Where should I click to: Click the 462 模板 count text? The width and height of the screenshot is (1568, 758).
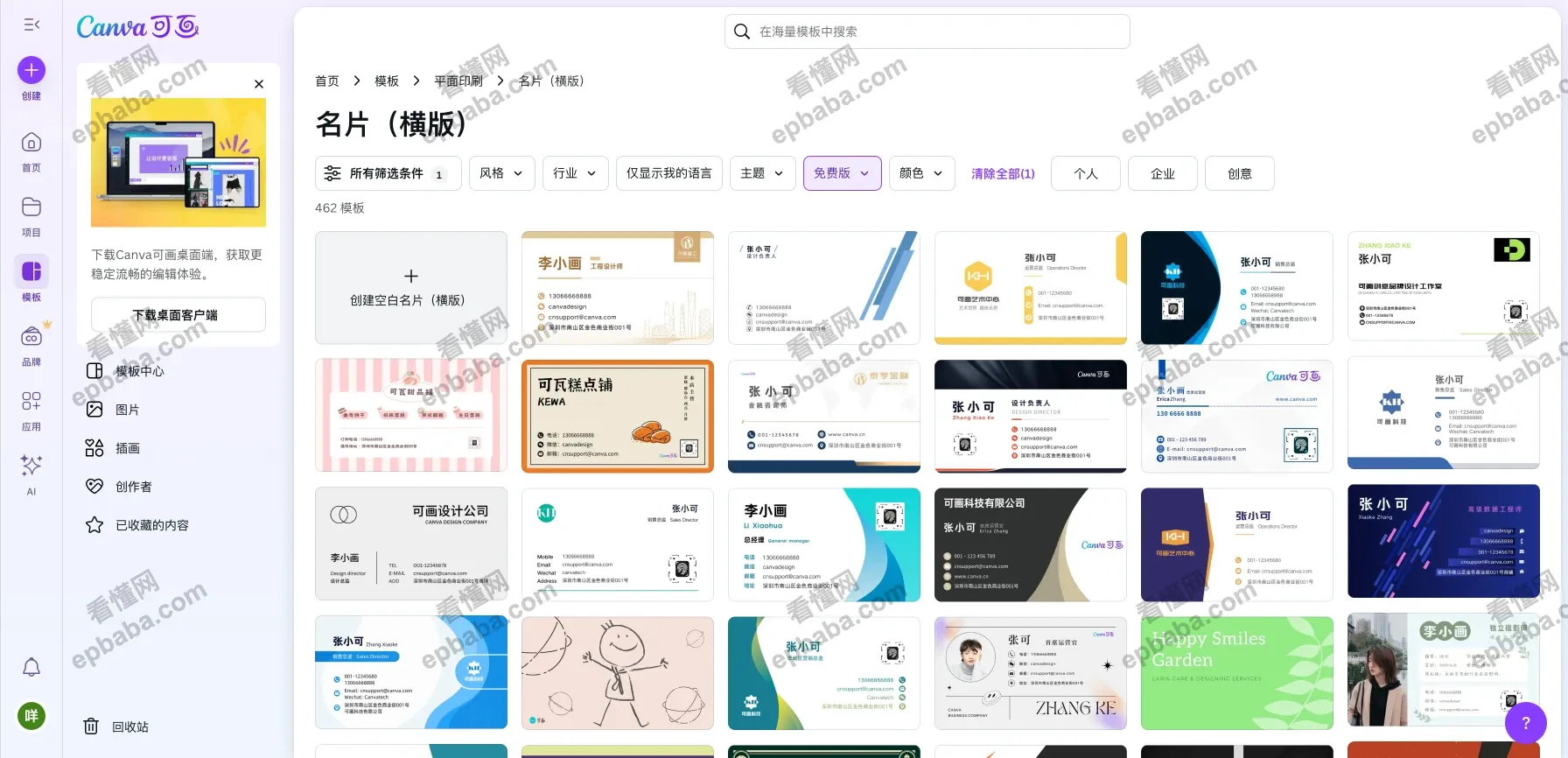click(339, 207)
